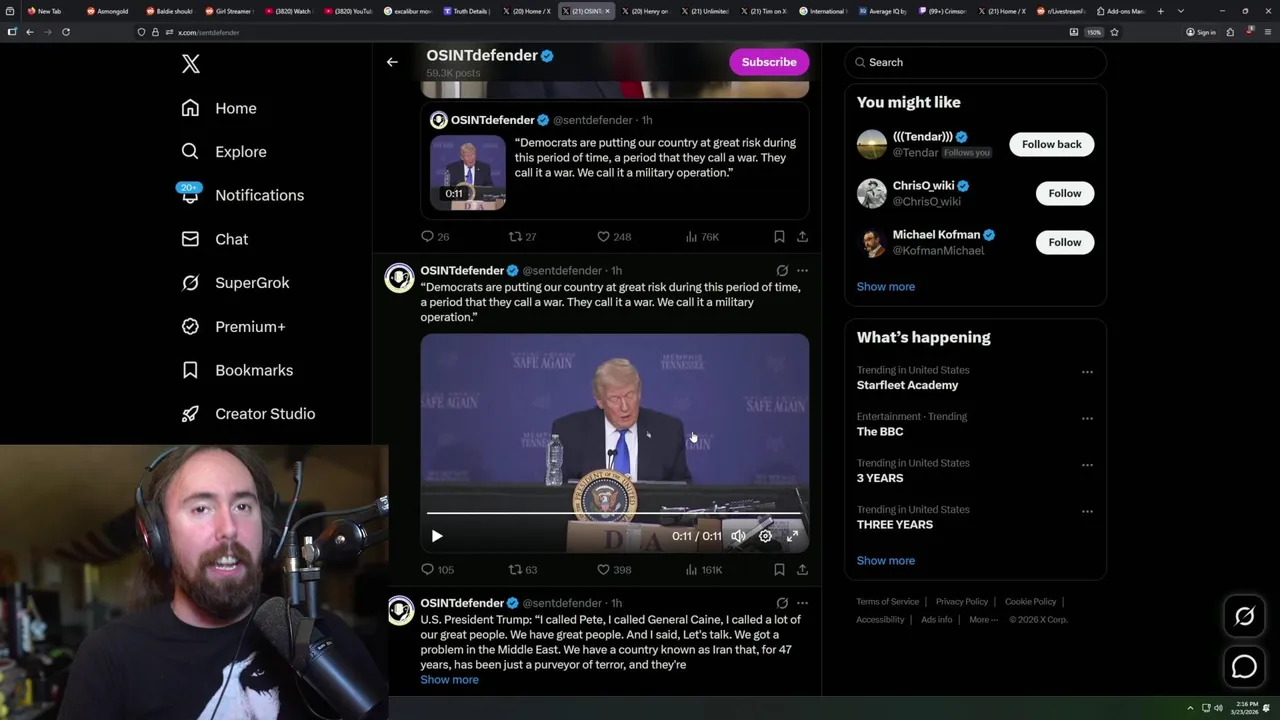
Task: Mute the video volume
Action: pos(738,536)
